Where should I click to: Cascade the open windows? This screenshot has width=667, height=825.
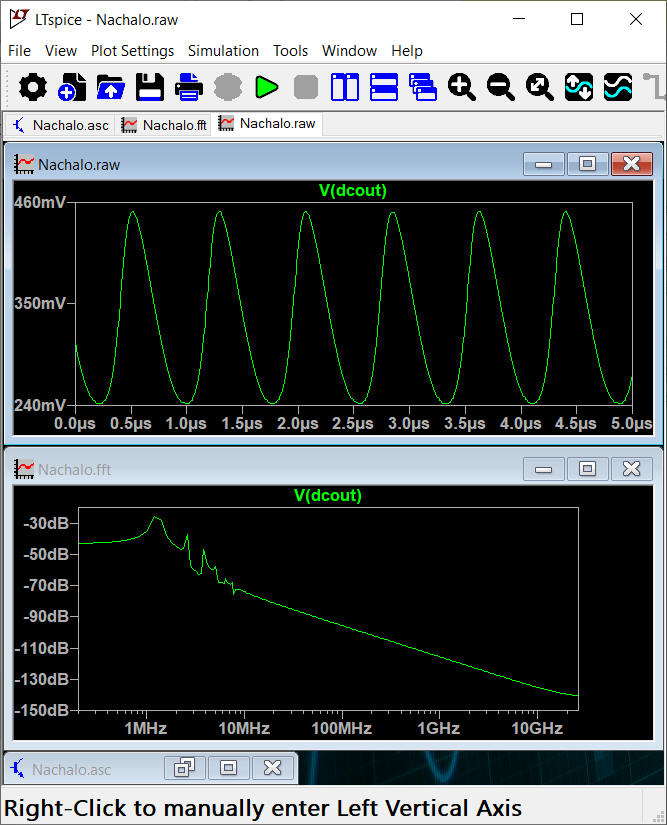423,87
